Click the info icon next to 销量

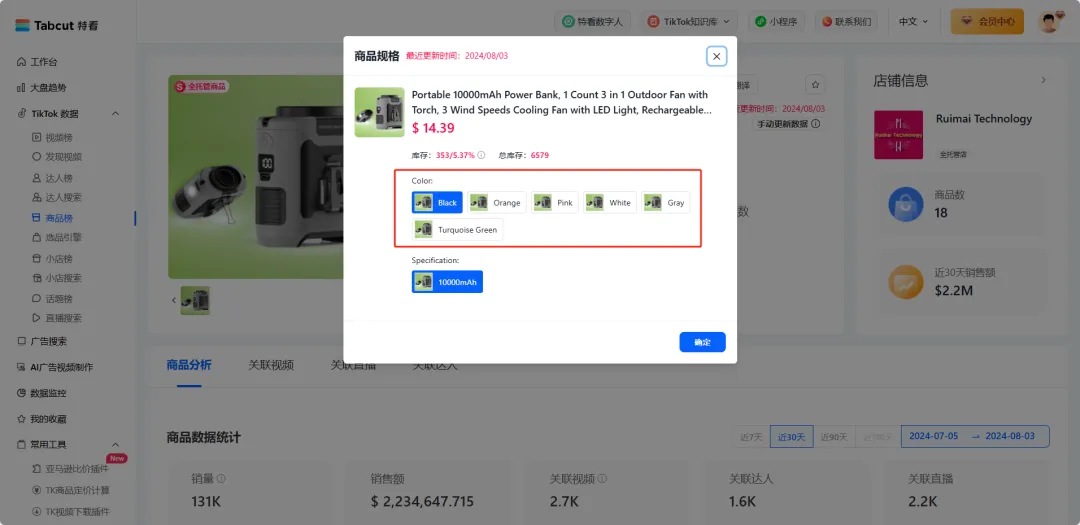222,479
